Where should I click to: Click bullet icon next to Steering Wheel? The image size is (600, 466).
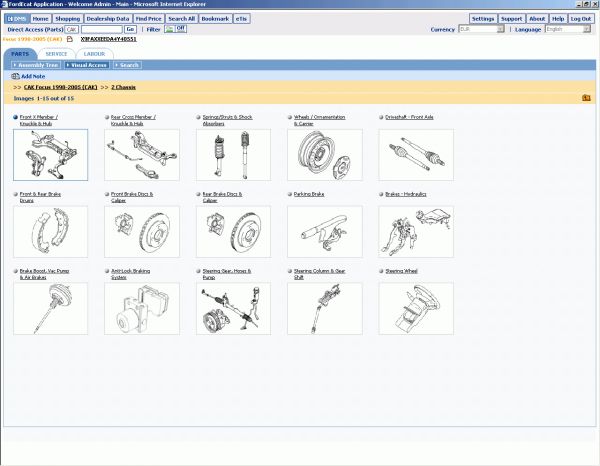click(x=382, y=270)
